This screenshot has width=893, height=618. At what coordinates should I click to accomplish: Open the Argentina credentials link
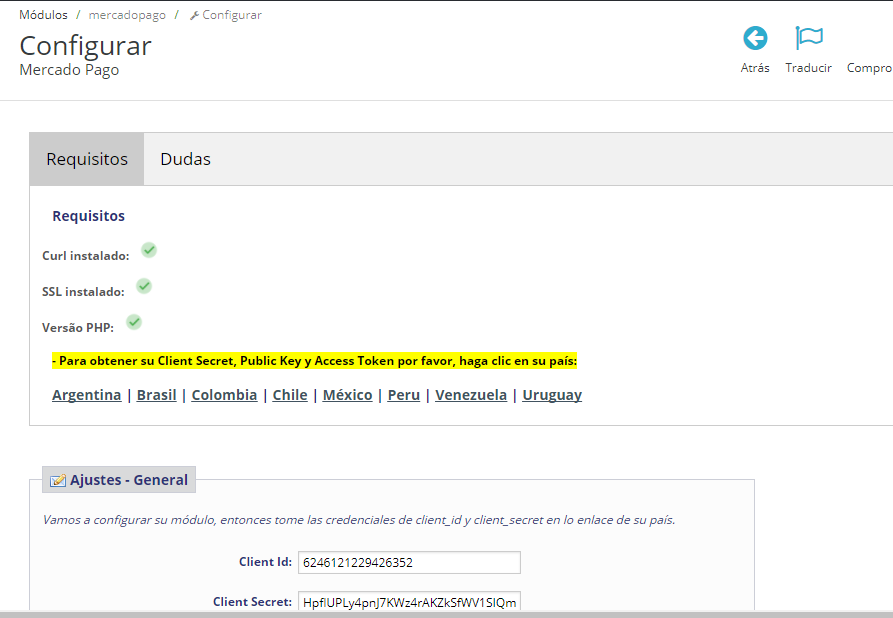pyautogui.click(x=87, y=395)
